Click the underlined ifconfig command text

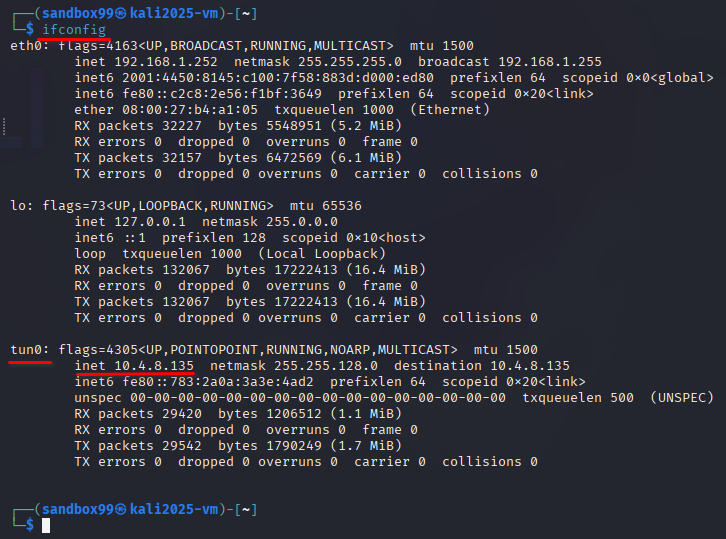74,30
